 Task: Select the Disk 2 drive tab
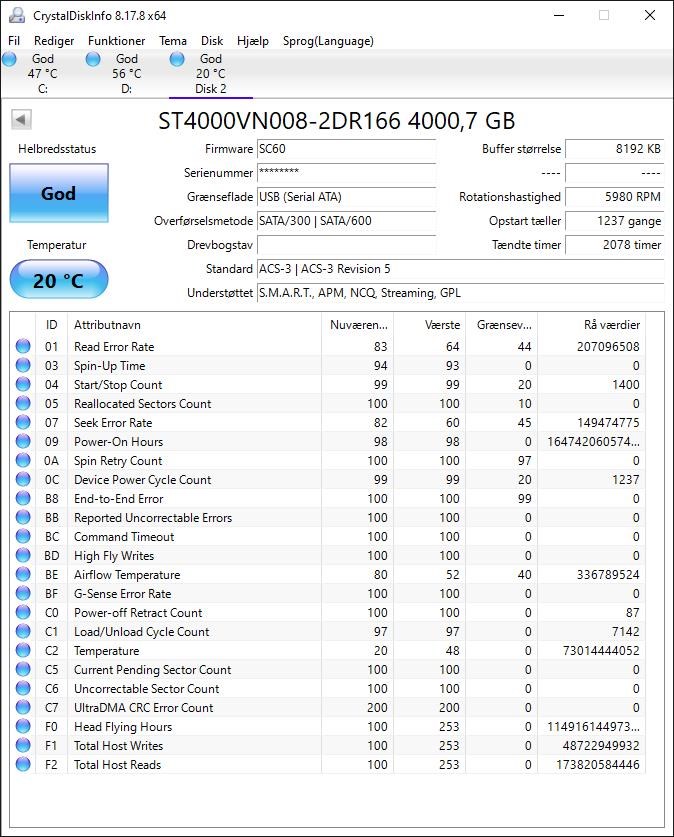(x=210, y=74)
